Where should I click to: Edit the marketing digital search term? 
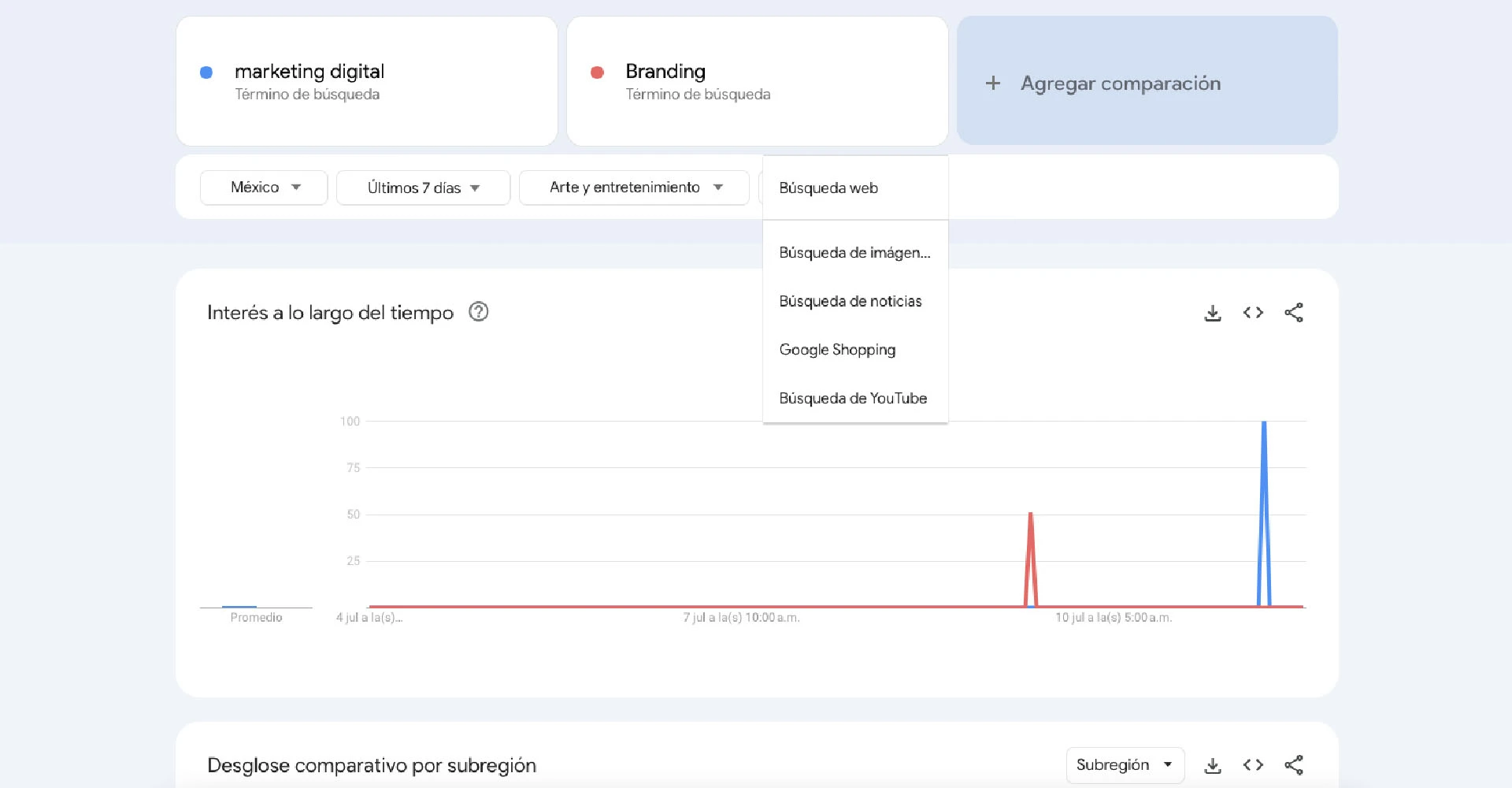point(309,72)
